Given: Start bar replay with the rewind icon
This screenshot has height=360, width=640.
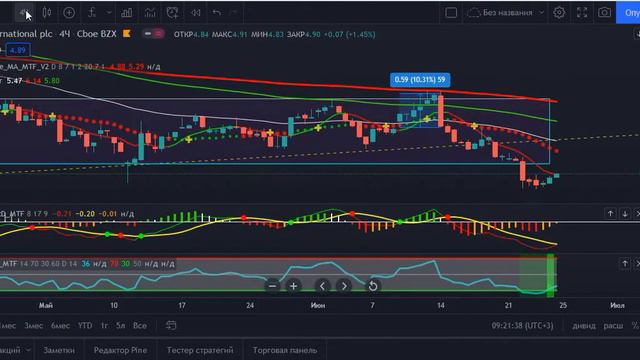Looking at the screenshot, I should (x=196, y=13).
